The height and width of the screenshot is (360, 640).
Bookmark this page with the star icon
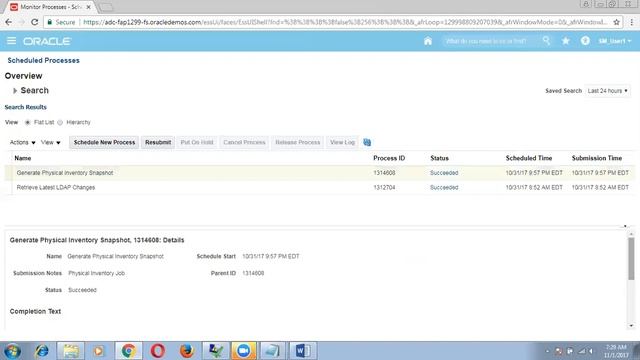click(616, 22)
